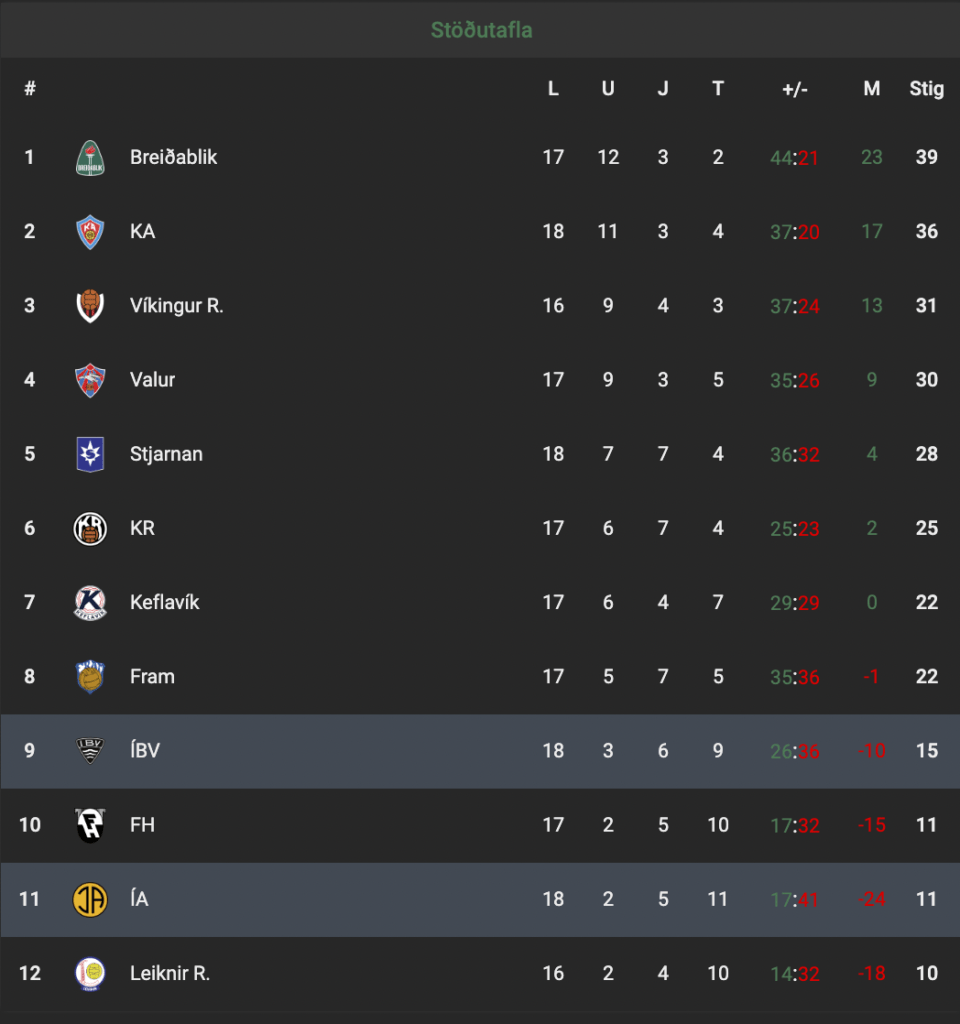Click the KA team logo
This screenshot has width=960, height=1024.
pos(90,232)
